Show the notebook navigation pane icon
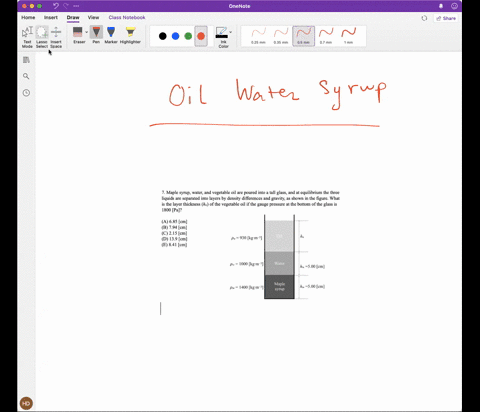 [26, 60]
